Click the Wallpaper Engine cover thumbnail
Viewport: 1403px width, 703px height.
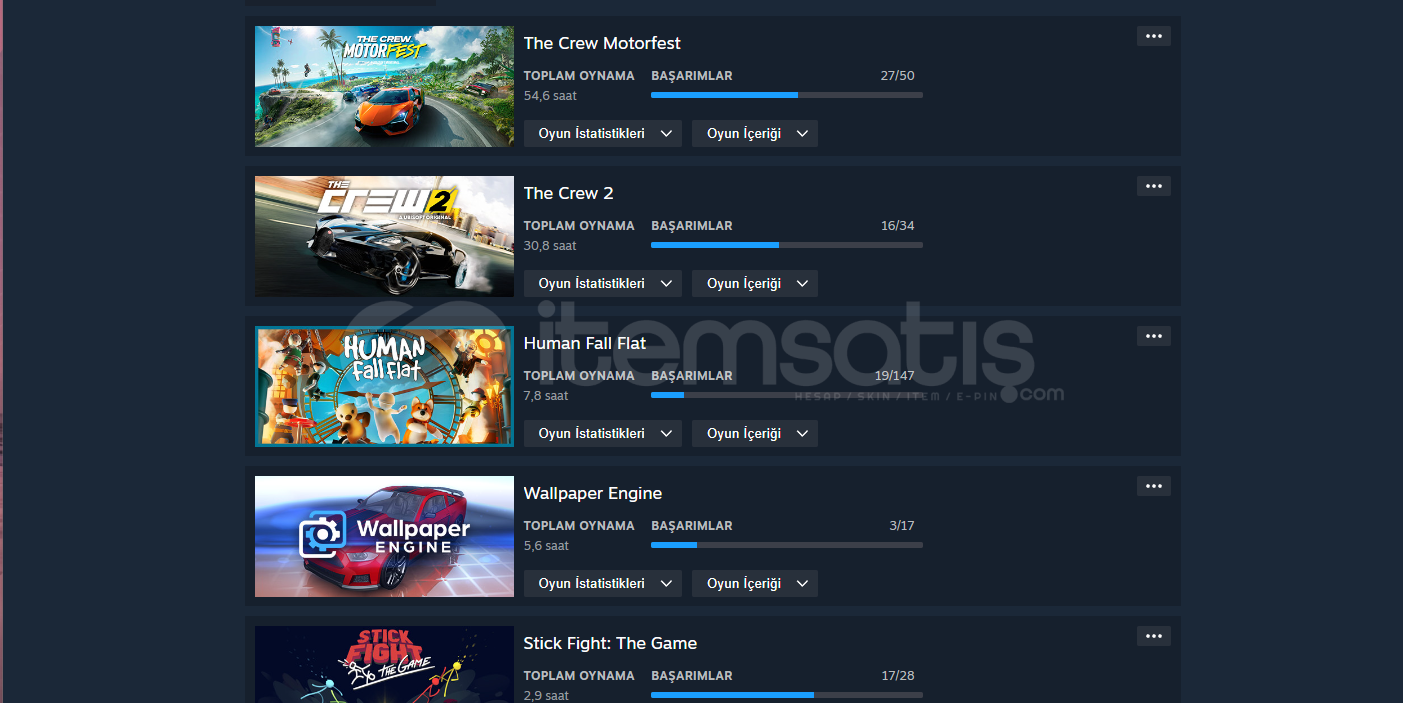pyautogui.click(x=384, y=536)
